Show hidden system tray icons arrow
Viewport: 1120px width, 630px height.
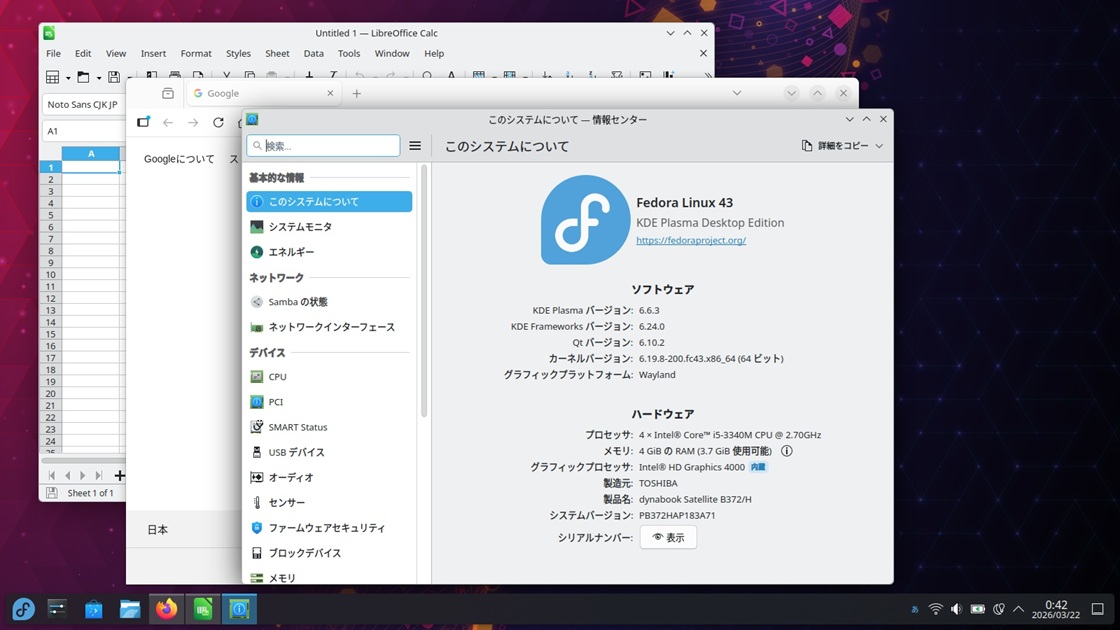[1018, 609]
